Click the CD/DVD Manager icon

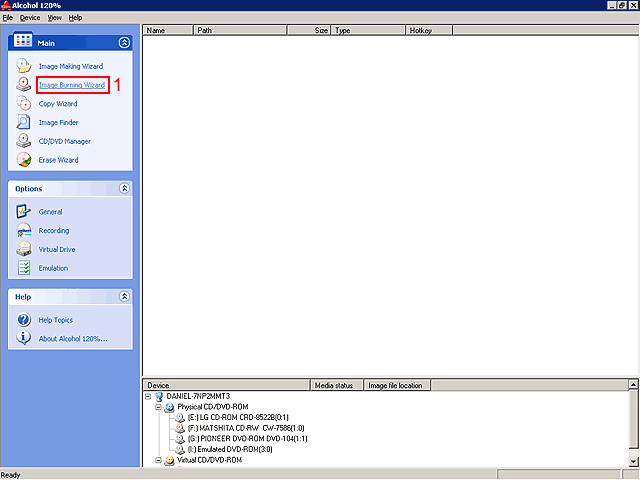(x=24, y=141)
